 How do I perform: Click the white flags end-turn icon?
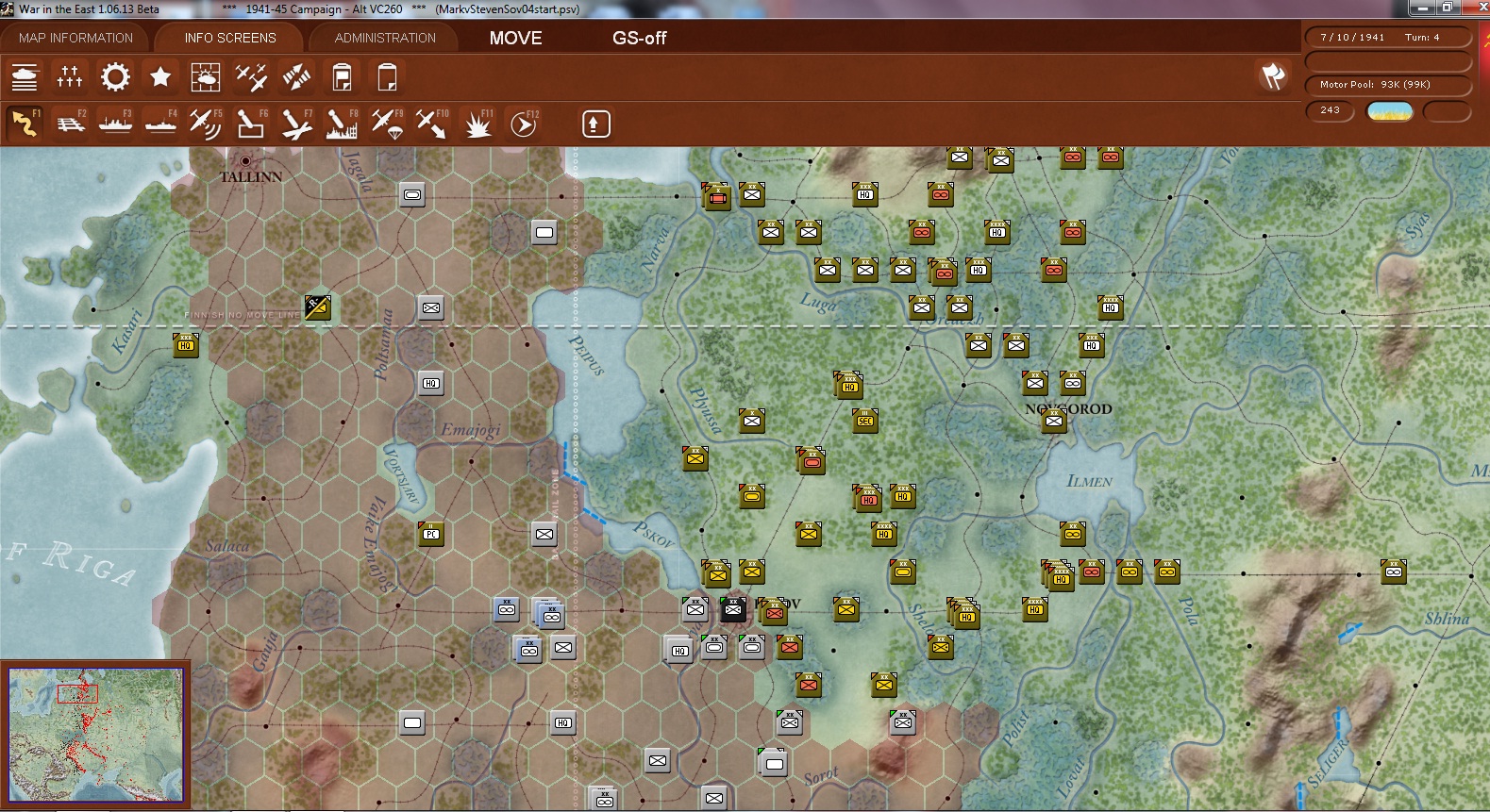pos(1273,76)
